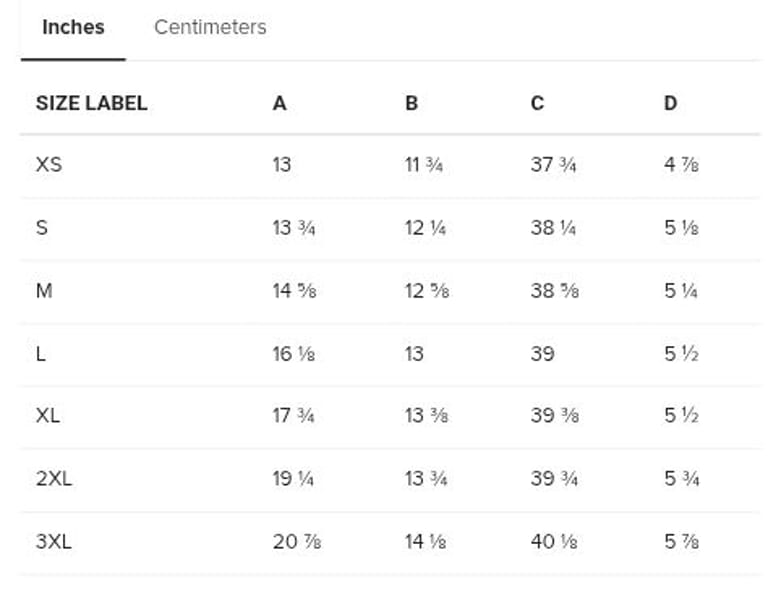Click the L value 39 in column C
Screen dimensions: 768x589
(542, 354)
